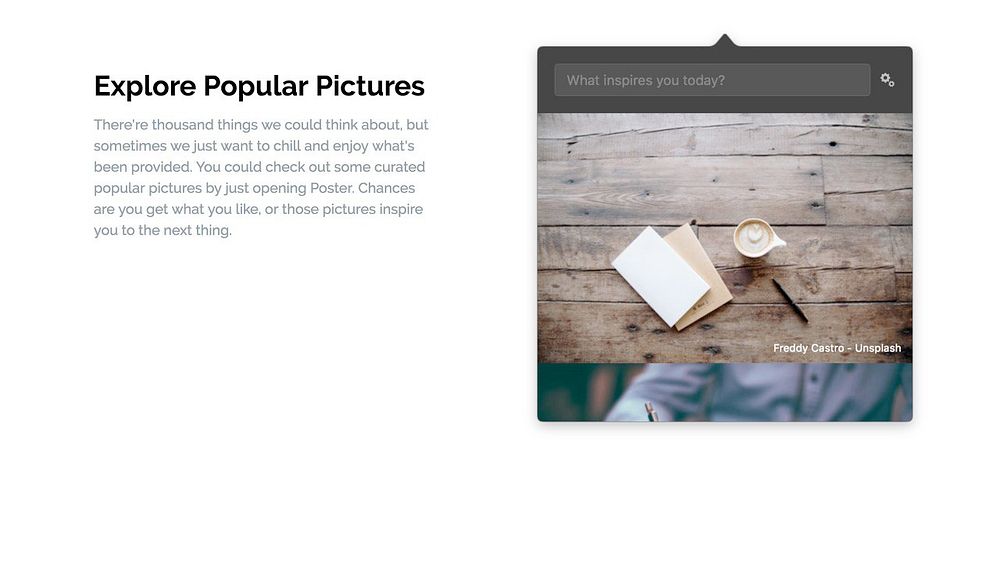
Task: Click the popover's top arrow pointer
Action: click(724, 40)
